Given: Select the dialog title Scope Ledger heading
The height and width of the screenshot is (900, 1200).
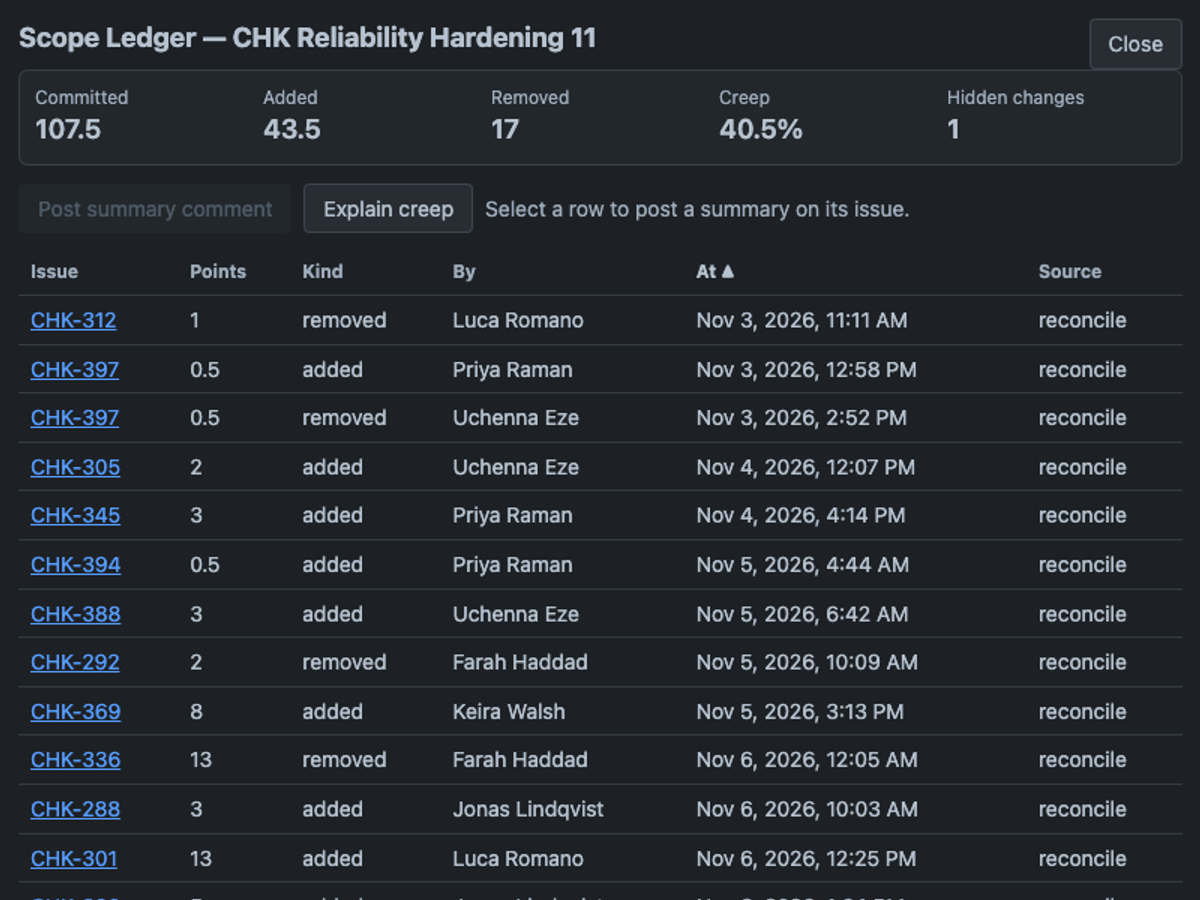Looking at the screenshot, I should coord(308,38).
